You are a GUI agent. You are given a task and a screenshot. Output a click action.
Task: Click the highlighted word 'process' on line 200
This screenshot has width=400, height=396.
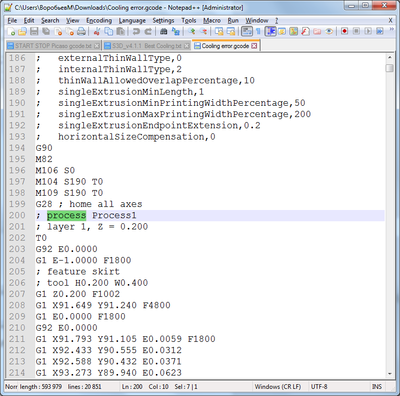[66, 215]
